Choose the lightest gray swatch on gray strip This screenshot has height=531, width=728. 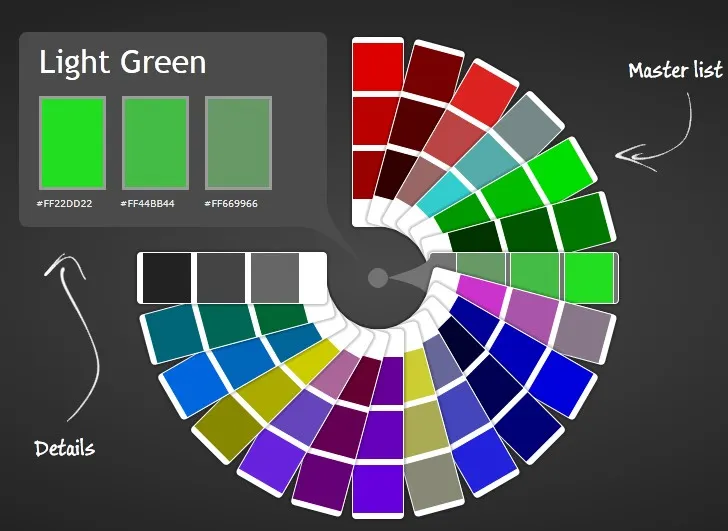click(274, 277)
